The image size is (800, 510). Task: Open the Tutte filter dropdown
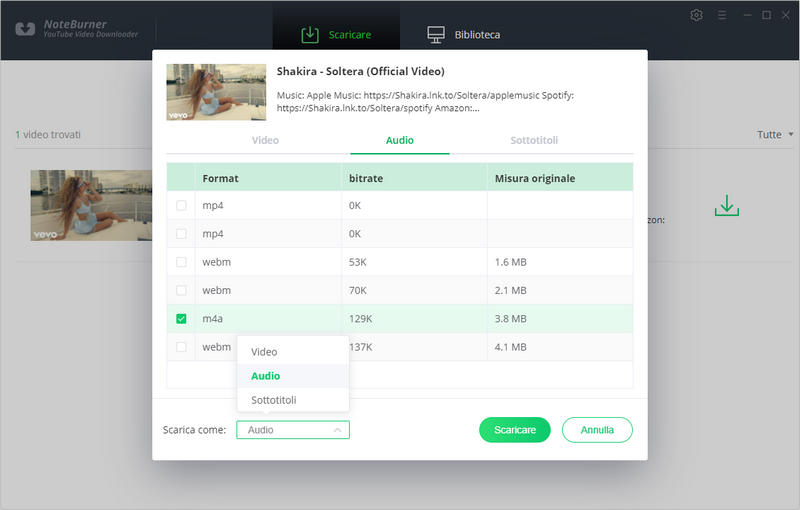click(x=774, y=135)
